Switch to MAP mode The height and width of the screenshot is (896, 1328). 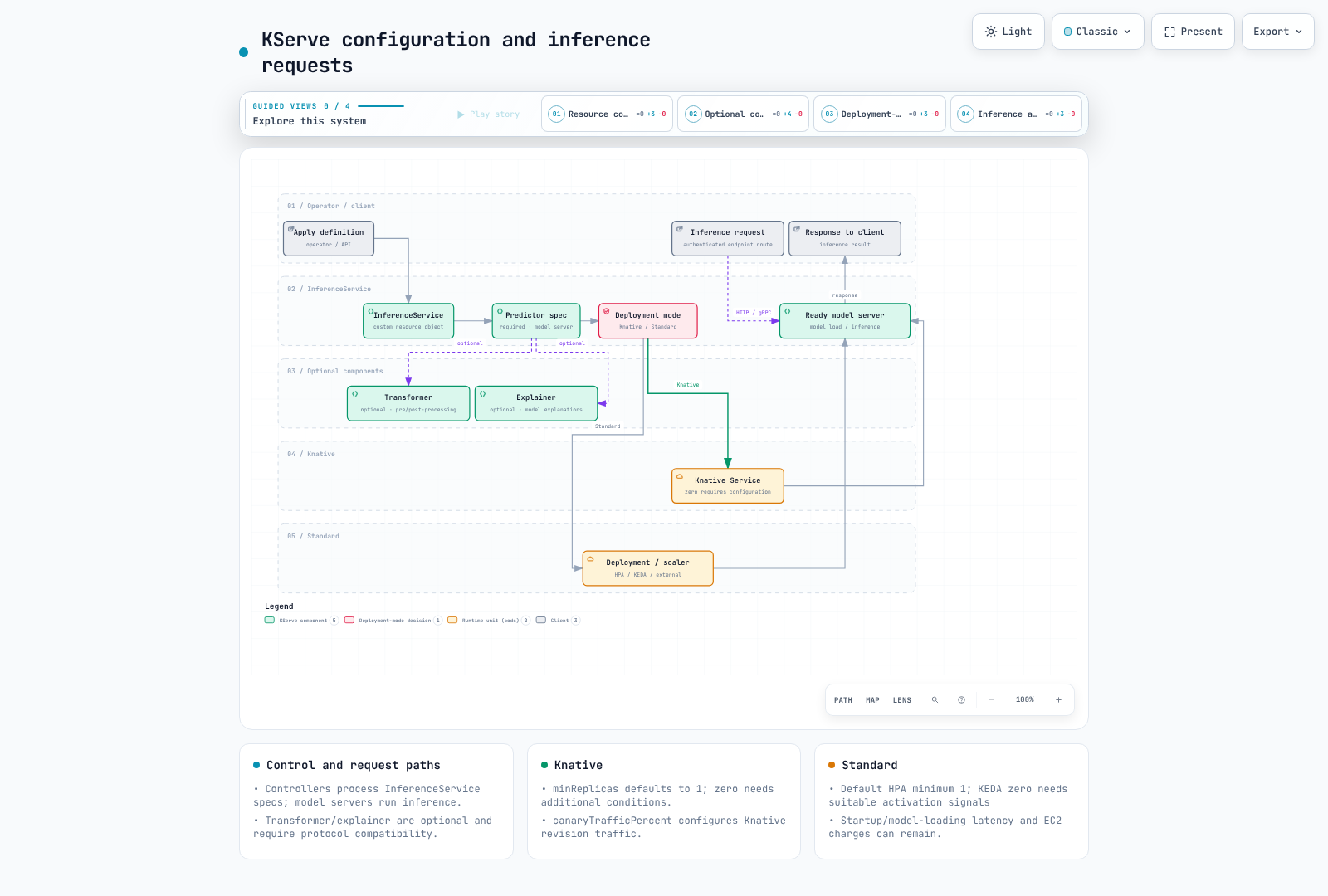pos(872,700)
